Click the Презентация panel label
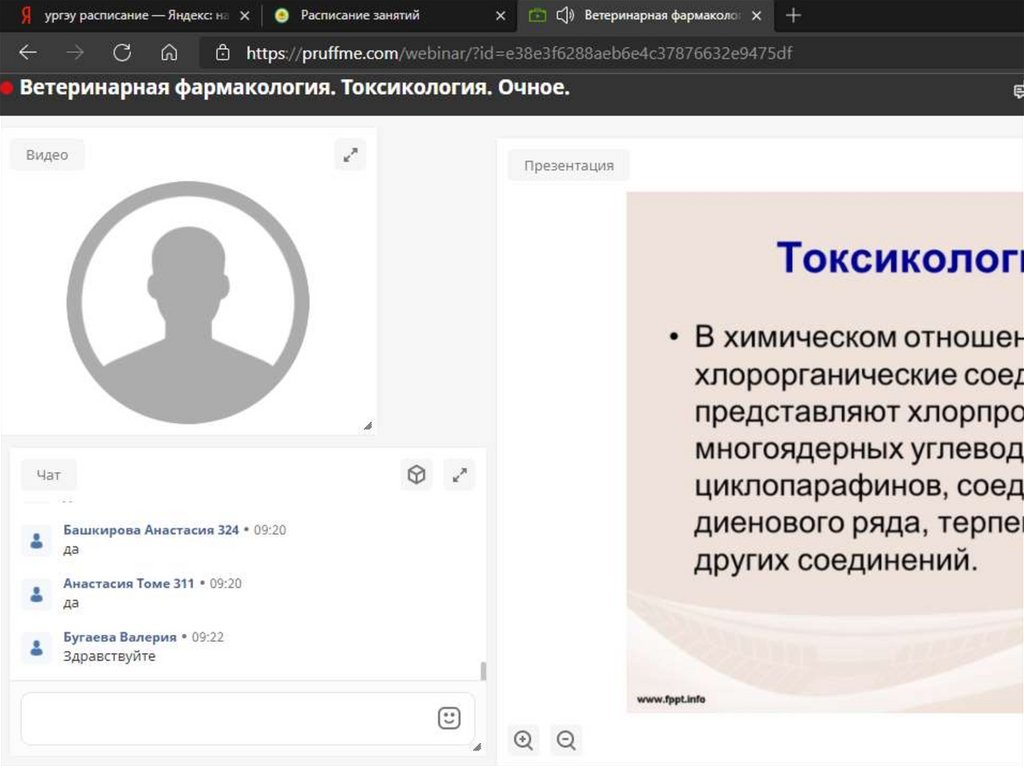 [568, 165]
